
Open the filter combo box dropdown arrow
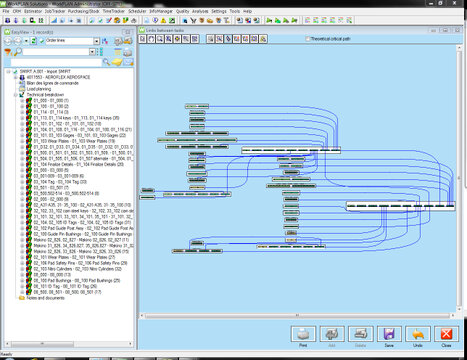92,52
